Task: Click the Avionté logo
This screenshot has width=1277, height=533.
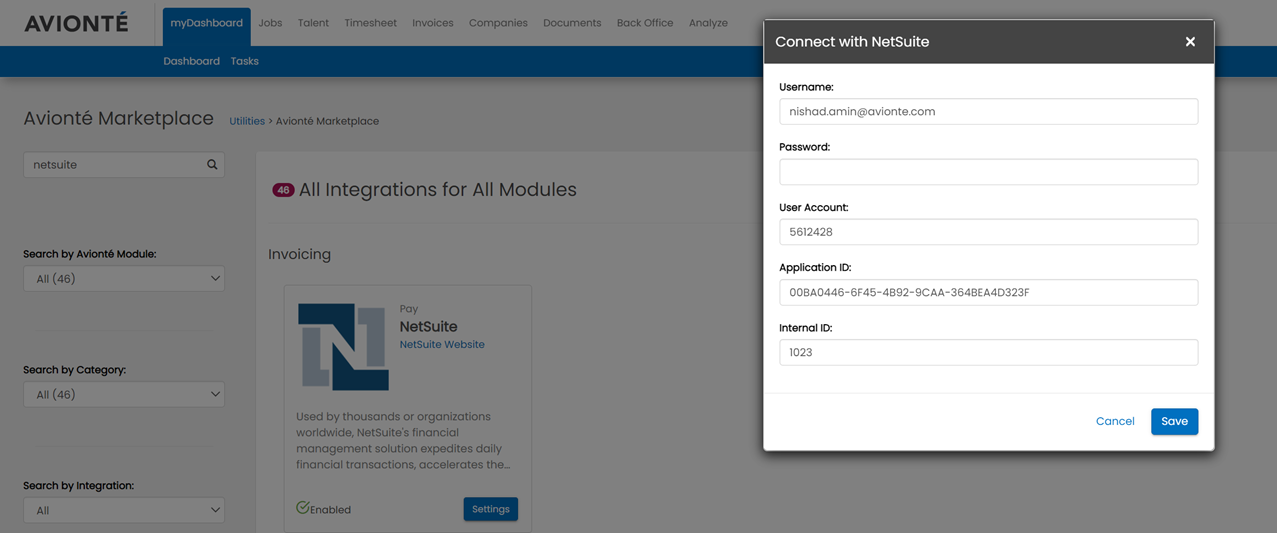Action: point(76,23)
